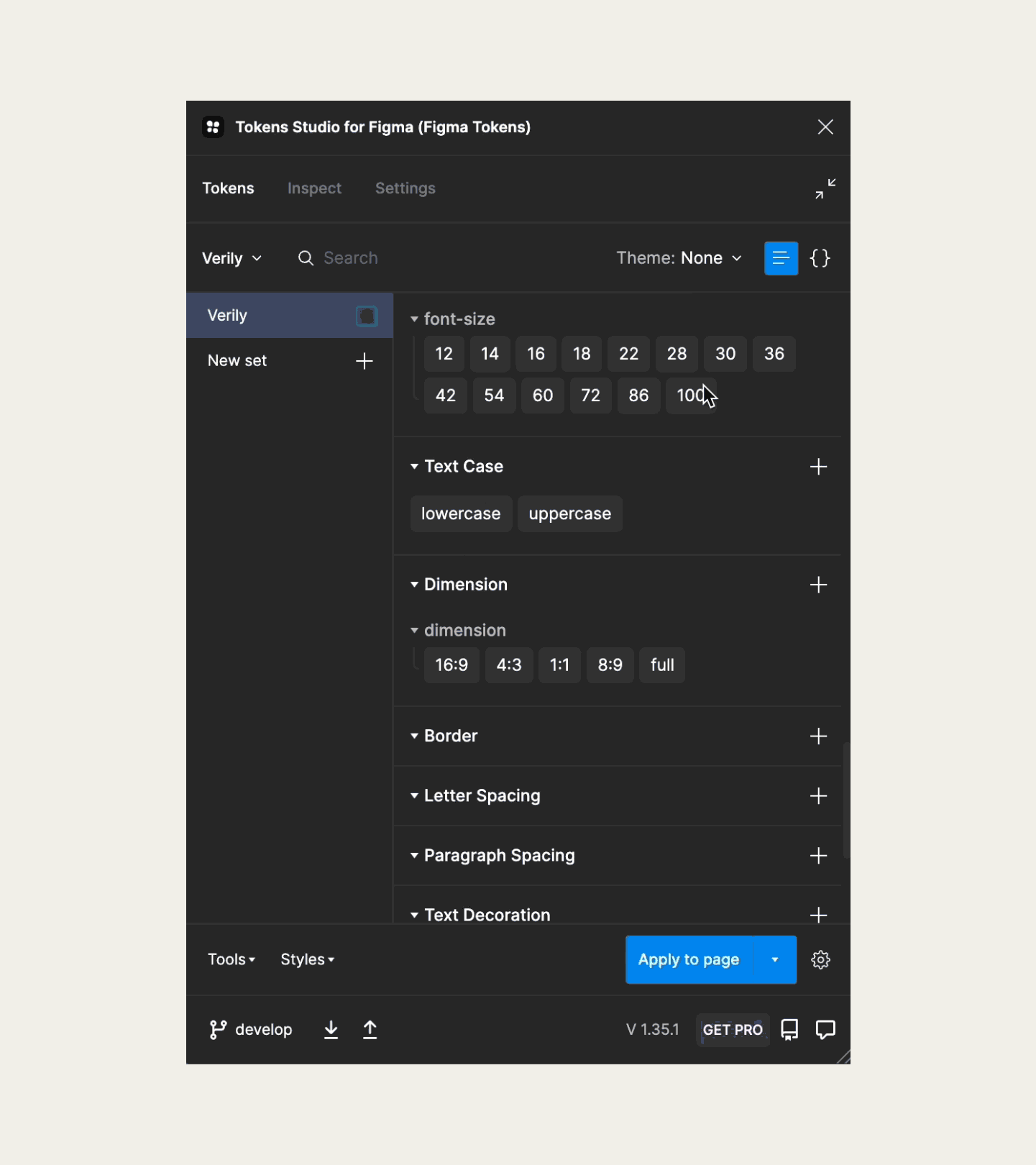Click the search magnifier icon
The width and height of the screenshot is (1036, 1165).
306,258
